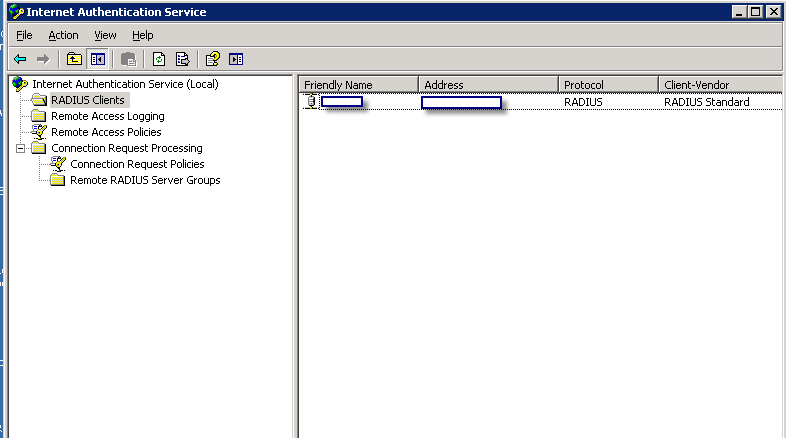Viewport: 786px width, 438px height.
Task: Click the globe icon of the root tree node
Action: [20, 84]
